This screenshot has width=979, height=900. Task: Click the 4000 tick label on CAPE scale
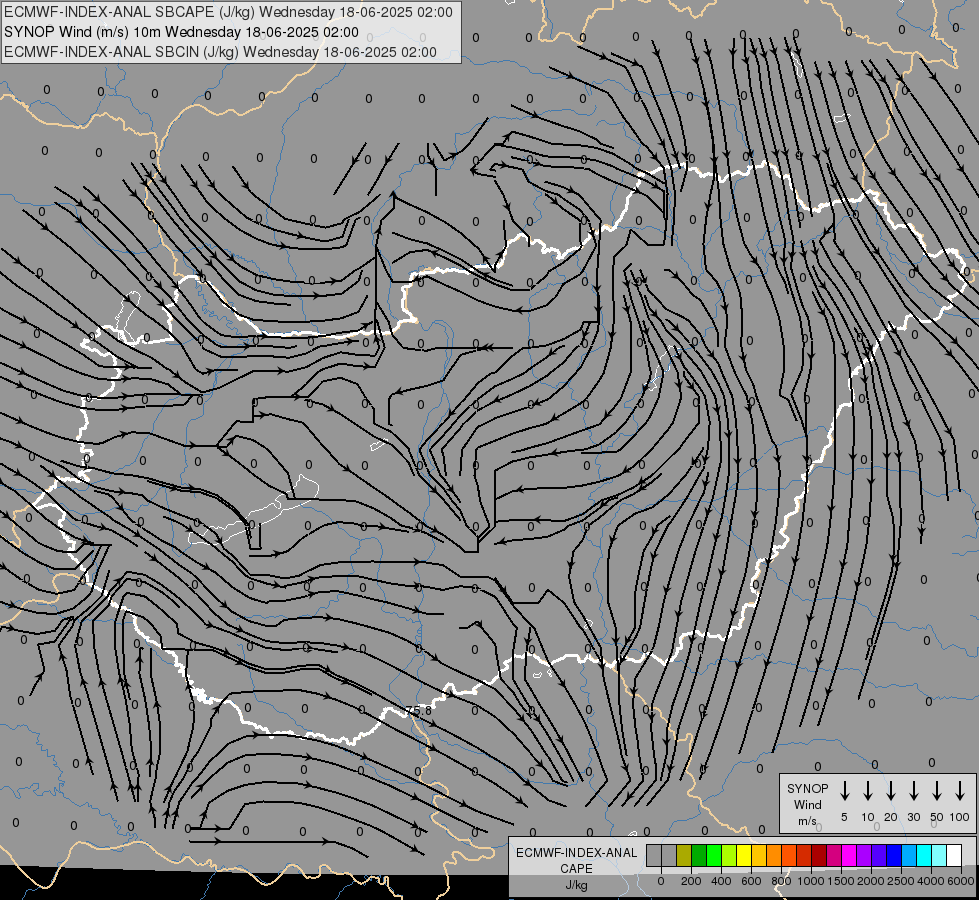[931, 881]
